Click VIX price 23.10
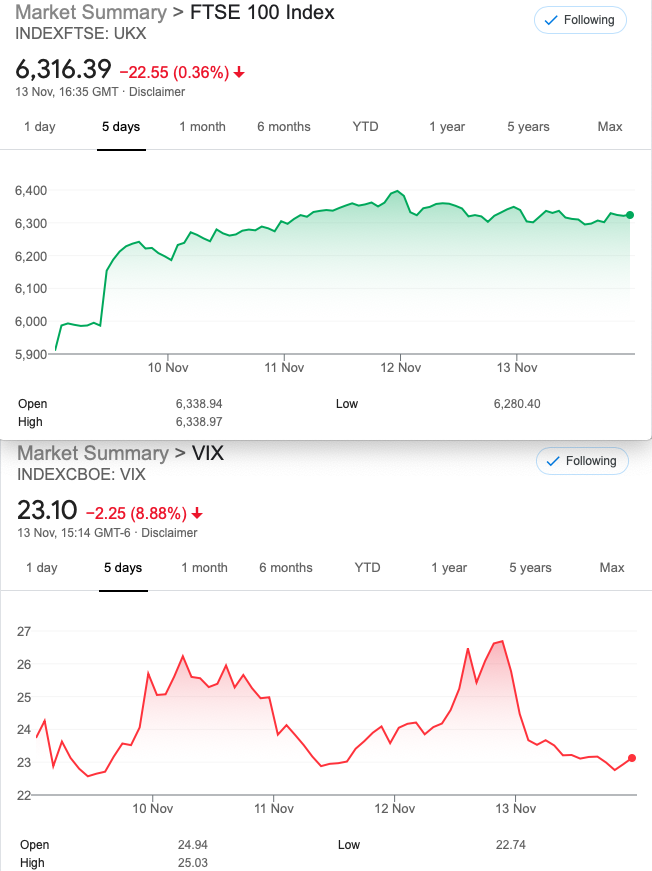Viewport: 652px width, 871px height. (x=47, y=510)
